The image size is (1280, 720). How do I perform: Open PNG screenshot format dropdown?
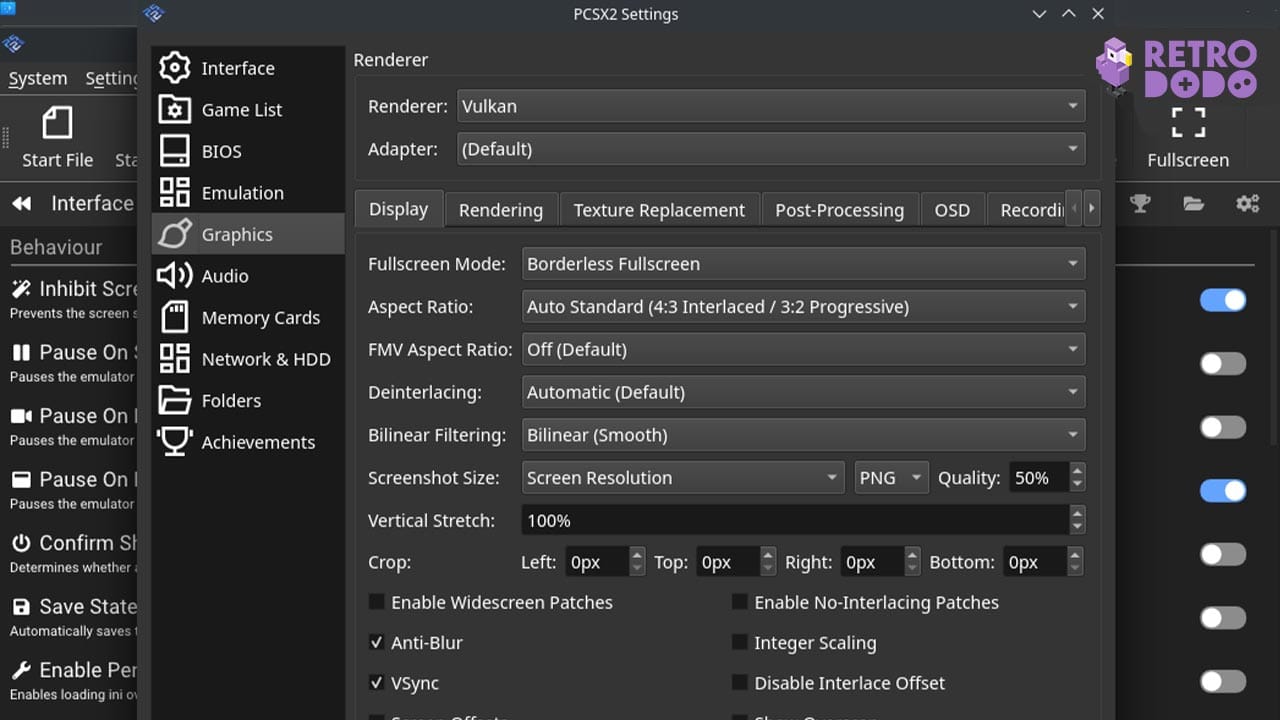click(891, 478)
